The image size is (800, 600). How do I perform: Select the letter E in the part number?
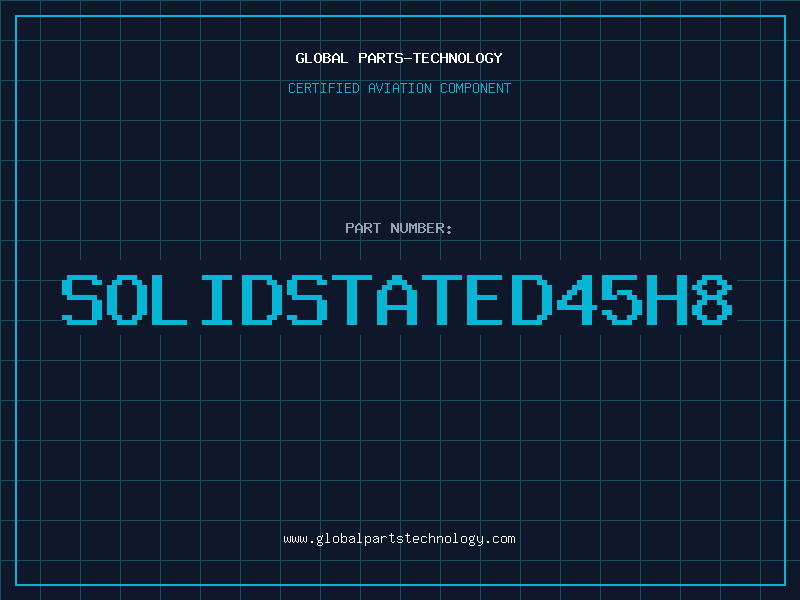click(x=489, y=300)
